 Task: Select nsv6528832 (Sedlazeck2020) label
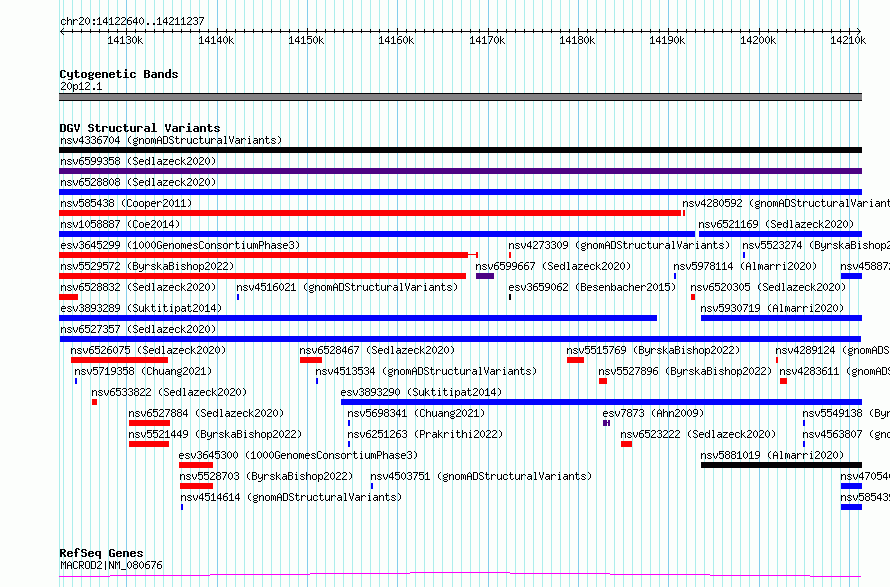coord(138,287)
